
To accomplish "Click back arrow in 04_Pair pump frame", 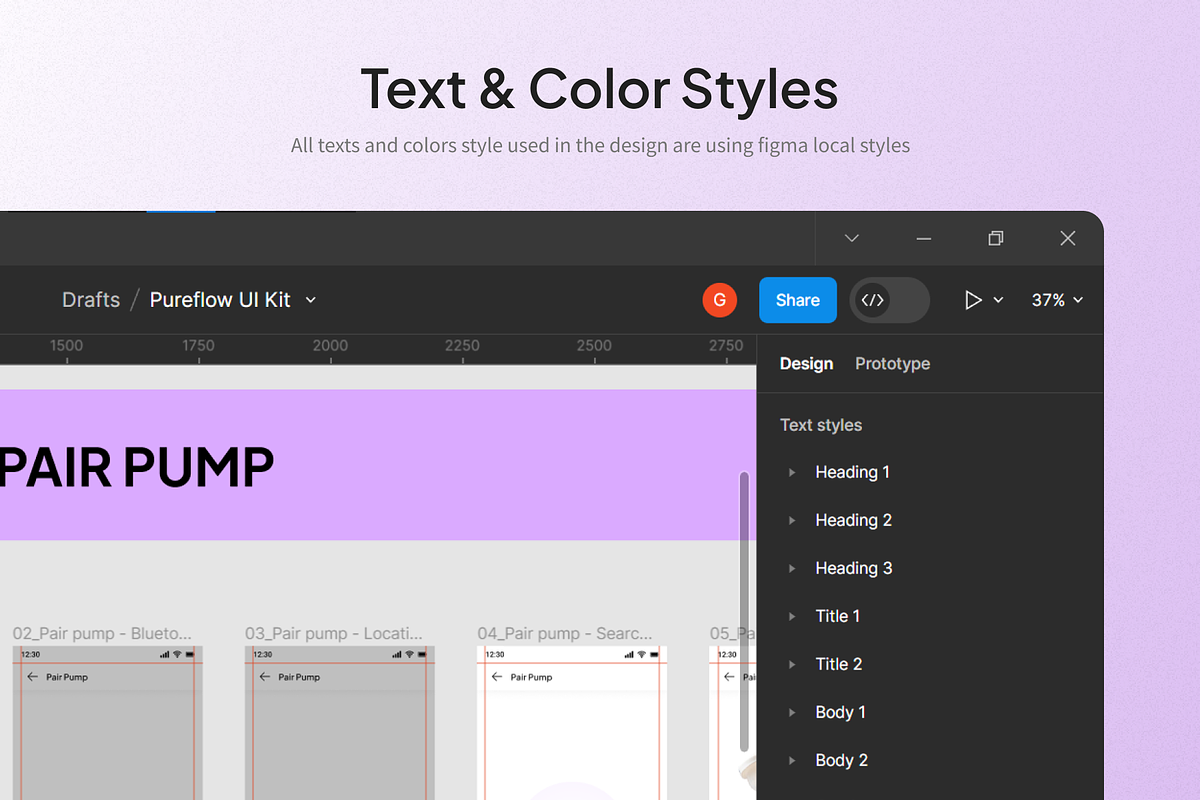I will pyautogui.click(x=497, y=677).
